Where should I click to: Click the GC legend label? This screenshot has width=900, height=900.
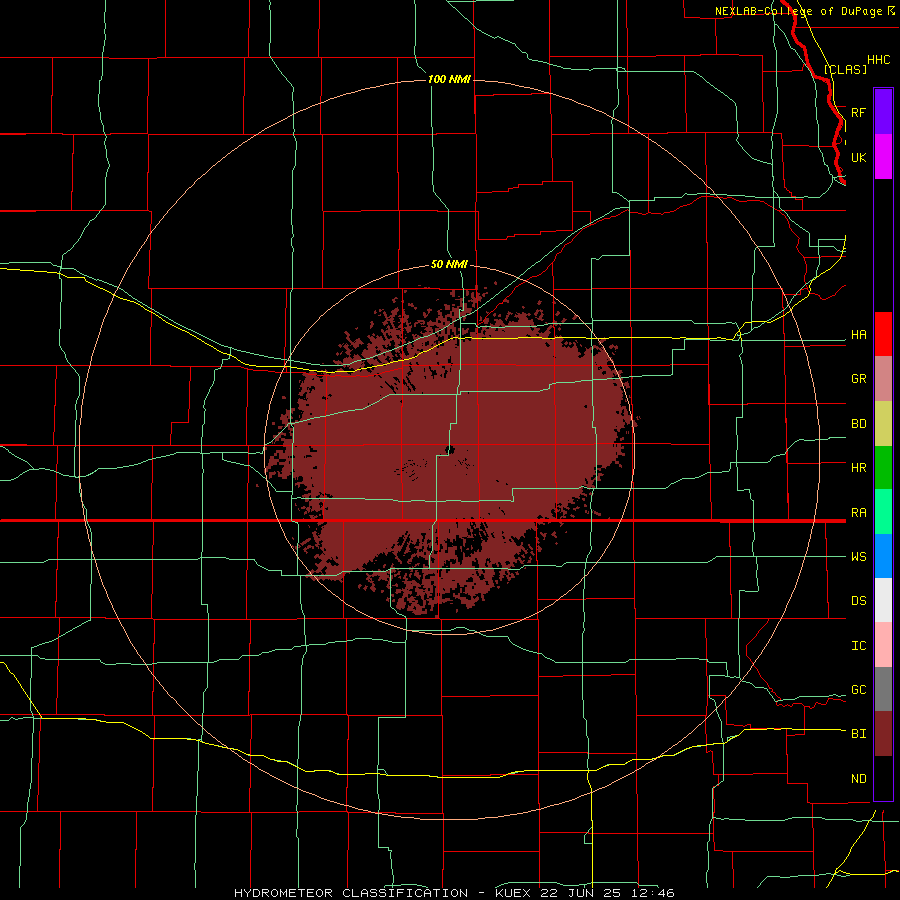(x=858, y=689)
